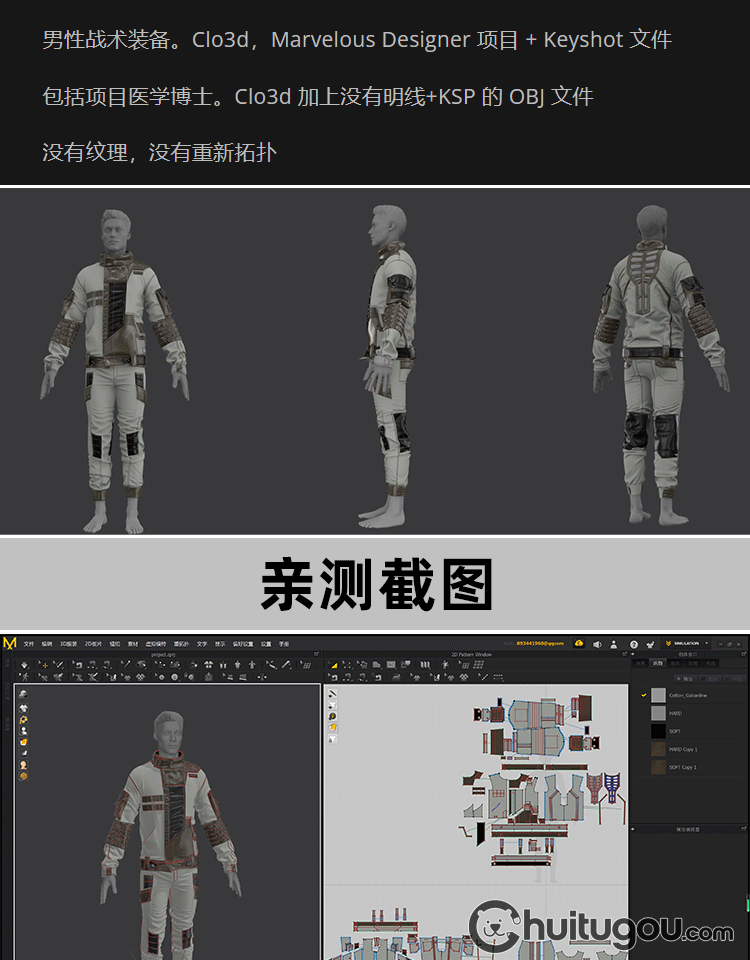Select the highlighted fabric tab in object browser
Screen dimensions: 750x960
[658, 663]
